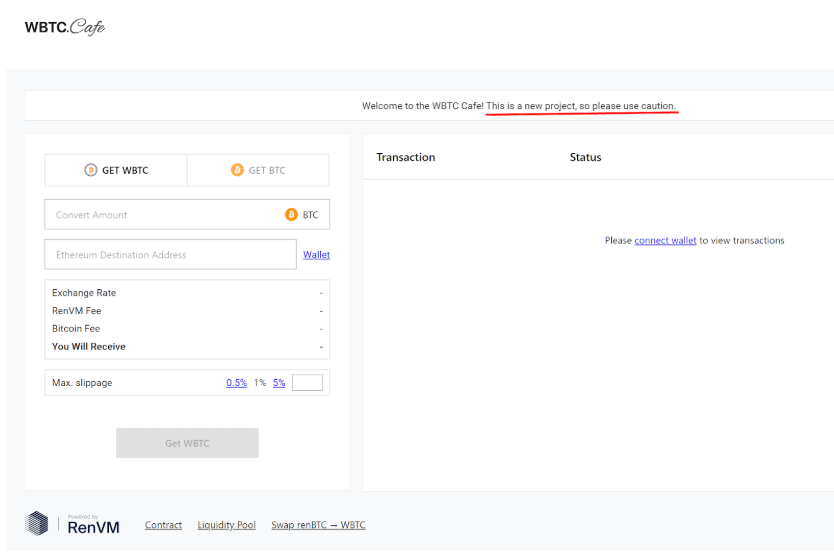Image resolution: width=834 pixels, height=555 pixels.
Task: Click the RenVM cube logo in footer
Action: click(37, 523)
